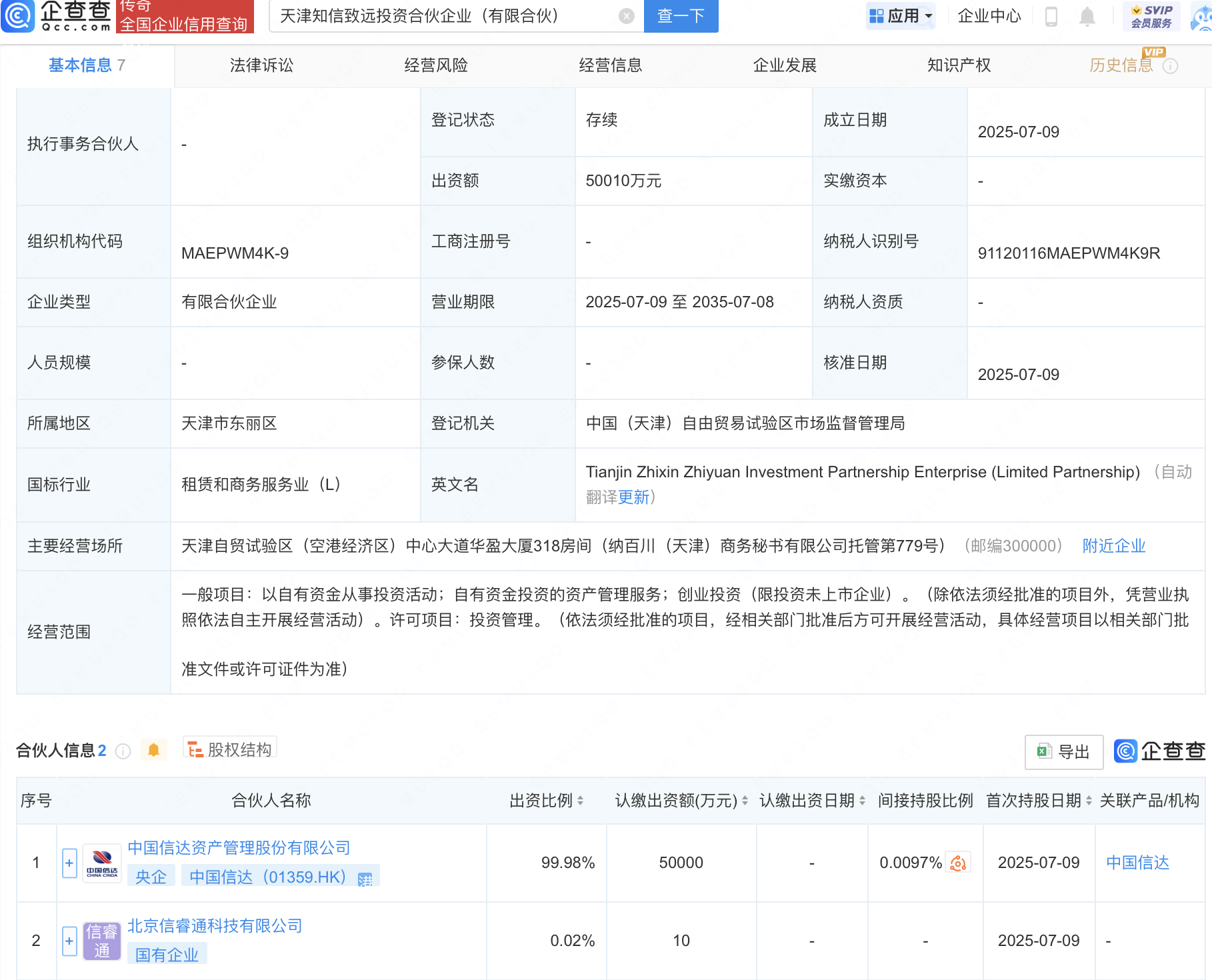Screen dimensions: 1212x980
Task: Click 50010万元 capital value
Action: pyautogui.click(x=623, y=181)
